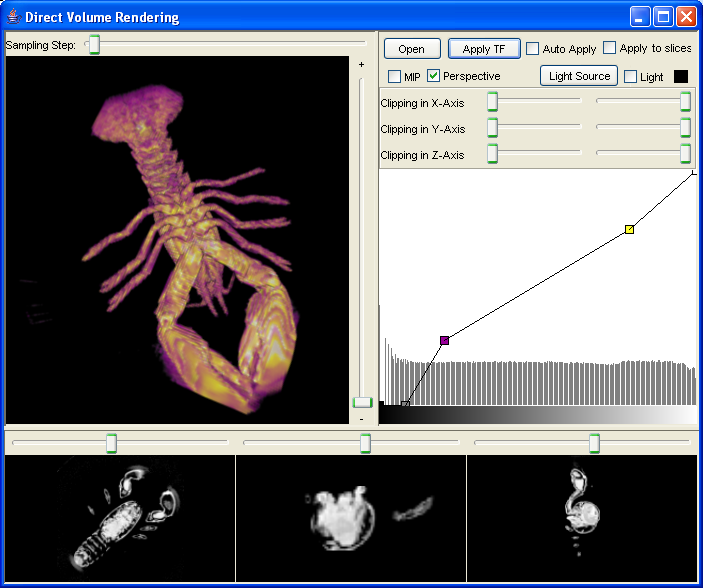Click the vertical zoom slider handle
This screenshot has width=703, height=588.
[x=362, y=402]
